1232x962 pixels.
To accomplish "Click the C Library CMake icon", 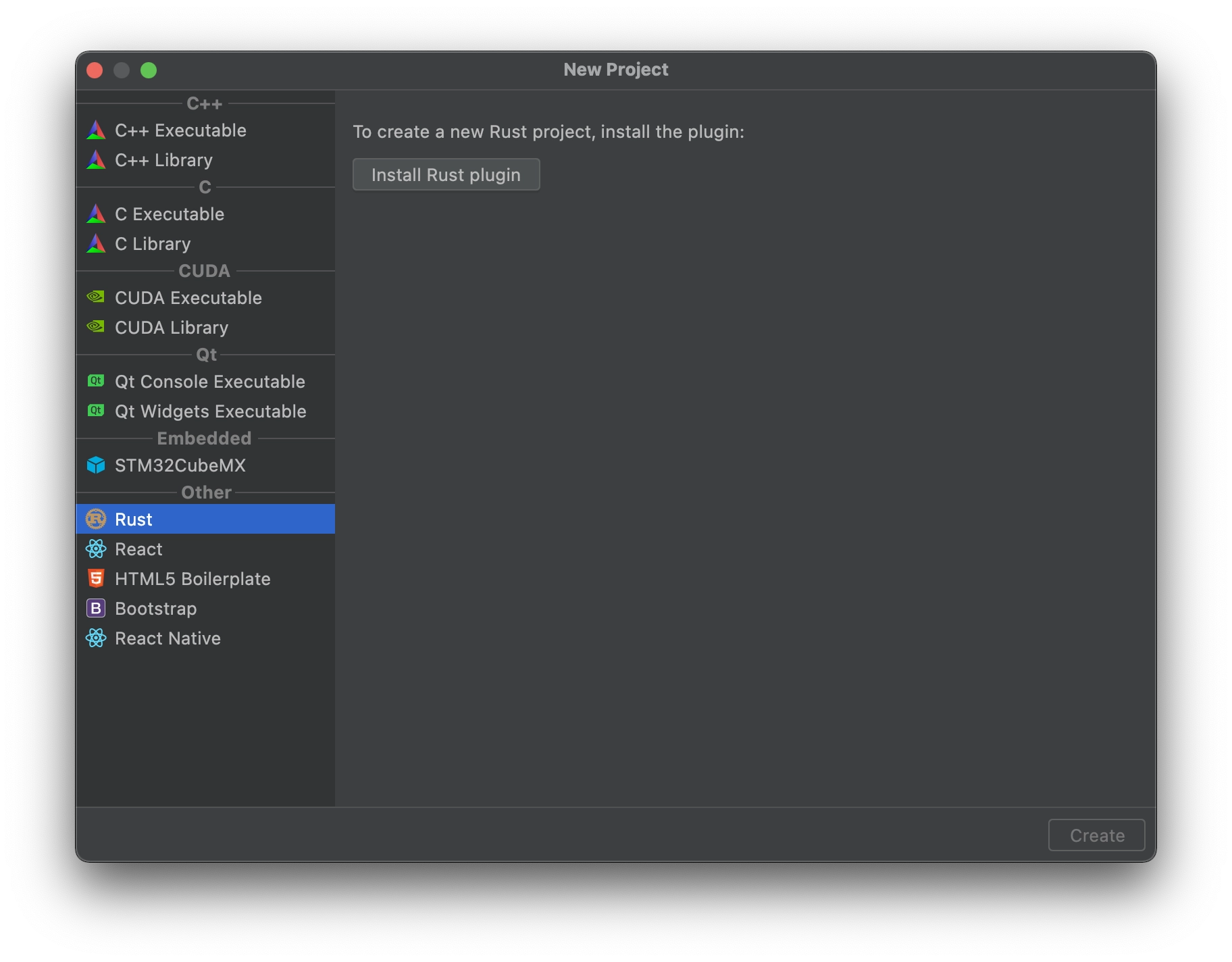I will (x=96, y=244).
